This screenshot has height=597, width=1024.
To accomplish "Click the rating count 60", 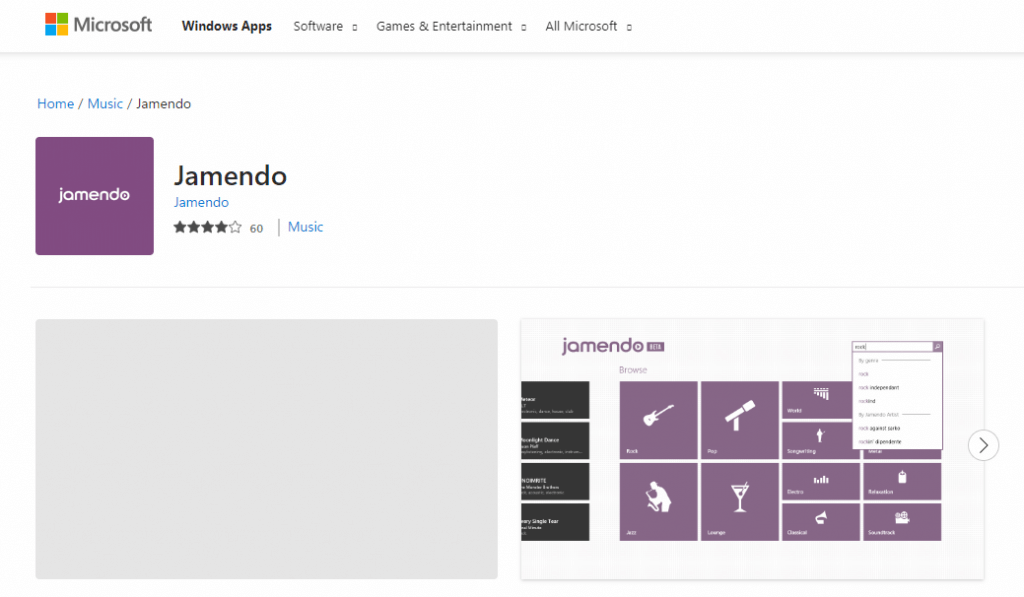I will (256, 229).
